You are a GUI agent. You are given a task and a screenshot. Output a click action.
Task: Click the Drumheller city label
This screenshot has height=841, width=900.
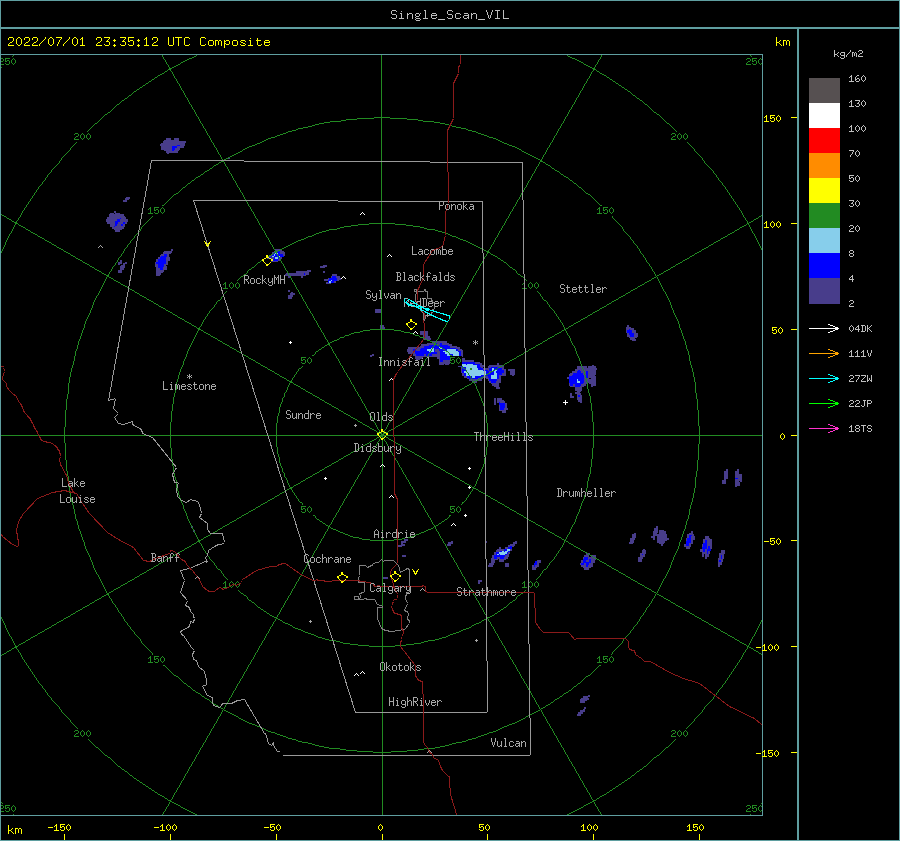click(x=586, y=493)
